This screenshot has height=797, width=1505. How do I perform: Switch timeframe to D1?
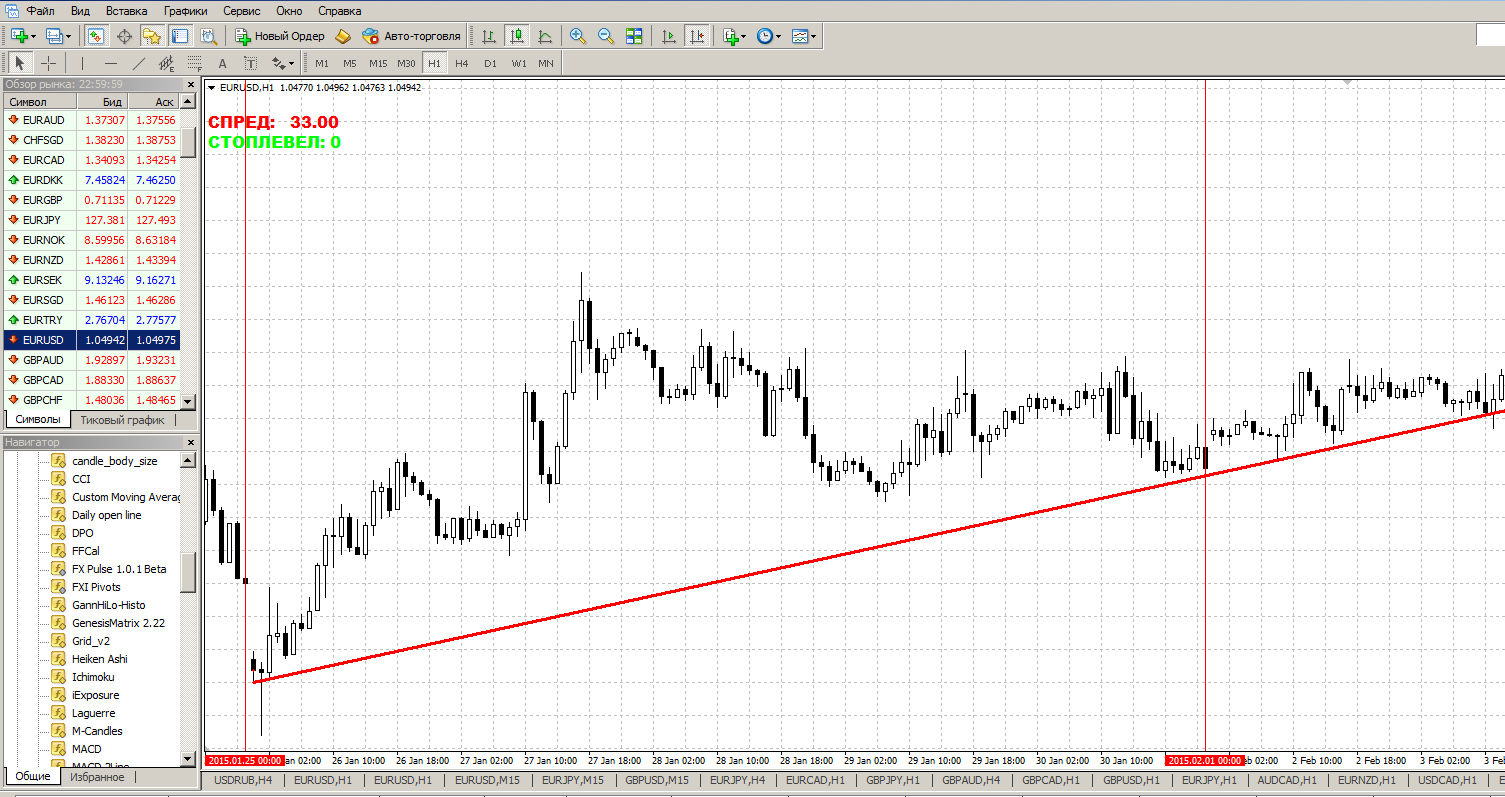click(490, 63)
